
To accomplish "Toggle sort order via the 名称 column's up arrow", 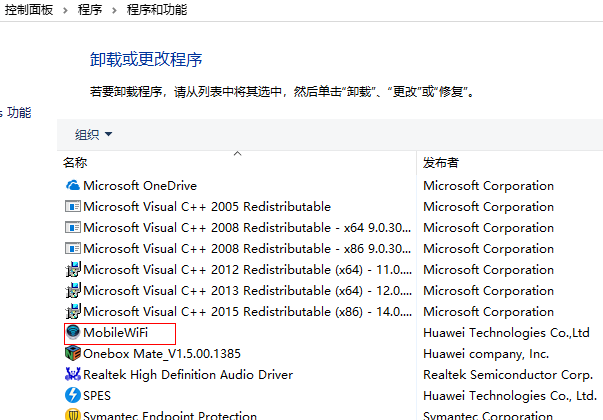I will click(x=238, y=154).
